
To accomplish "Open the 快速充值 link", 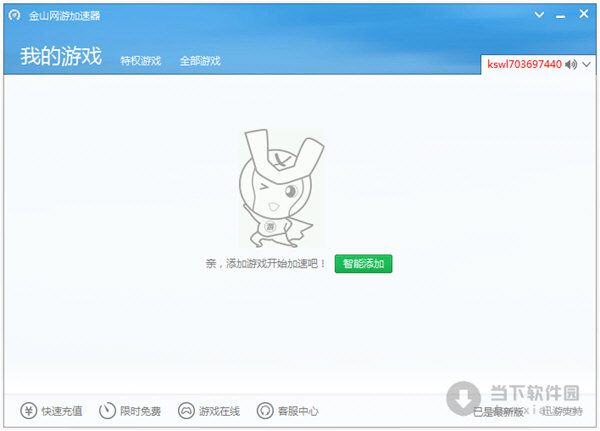I will [x=62, y=411].
